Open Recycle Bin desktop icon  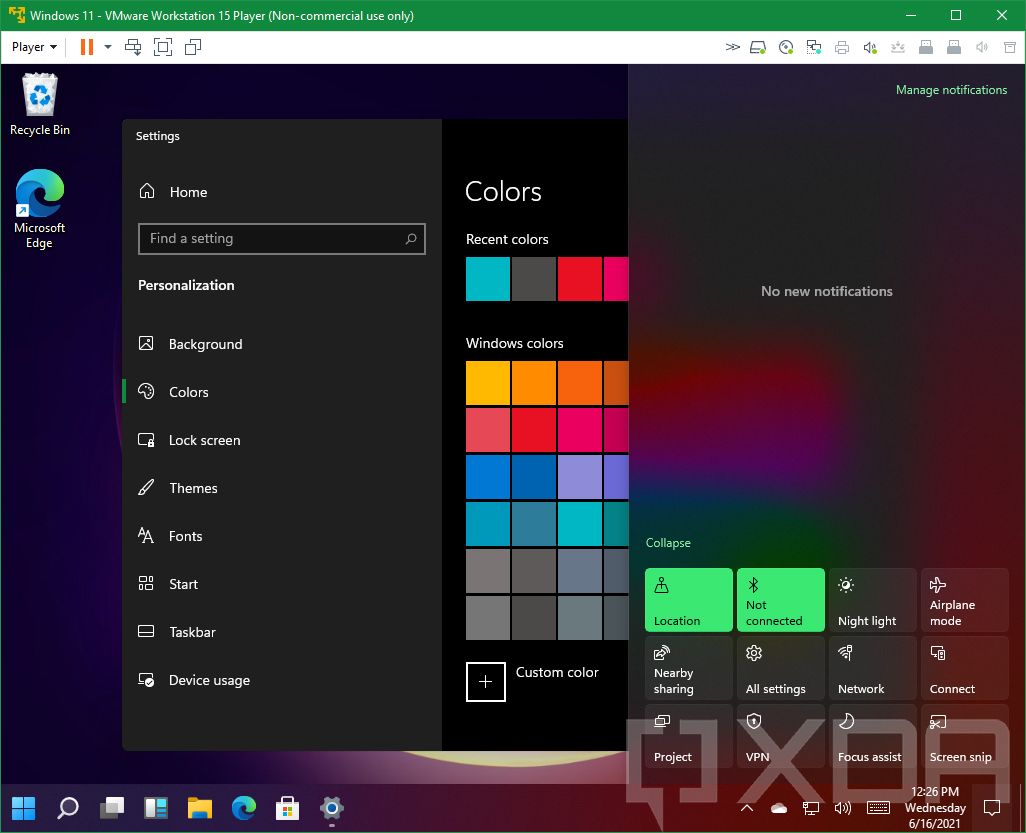pyautogui.click(x=40, y=105)
